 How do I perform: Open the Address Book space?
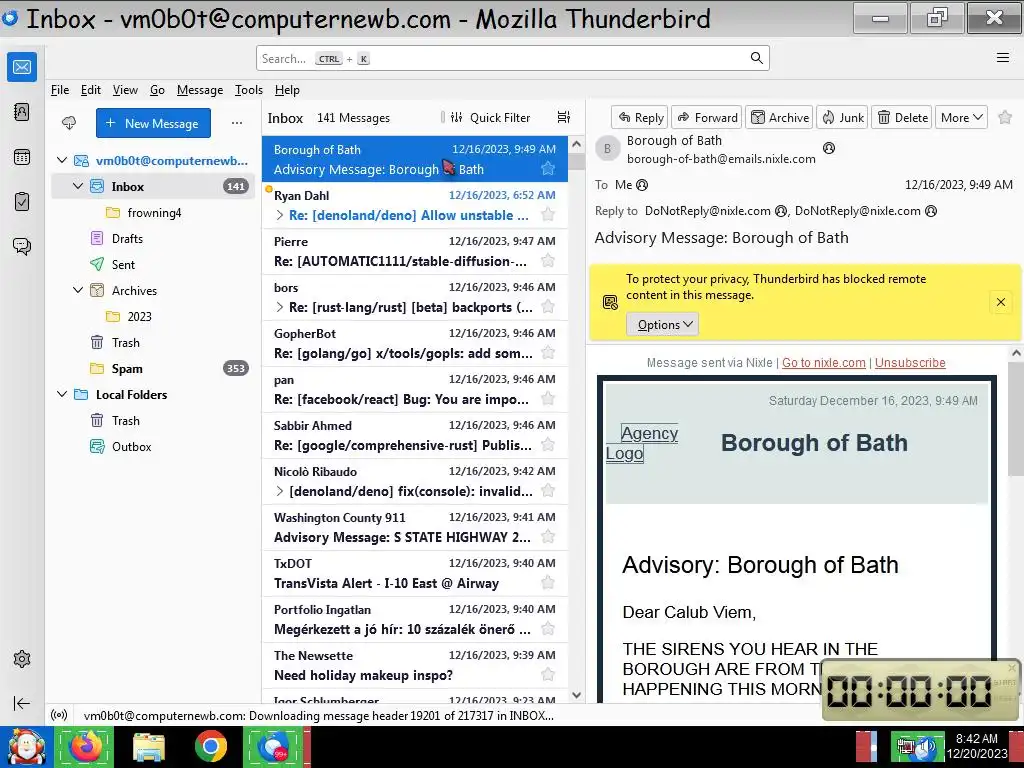[x=22, y=112]
